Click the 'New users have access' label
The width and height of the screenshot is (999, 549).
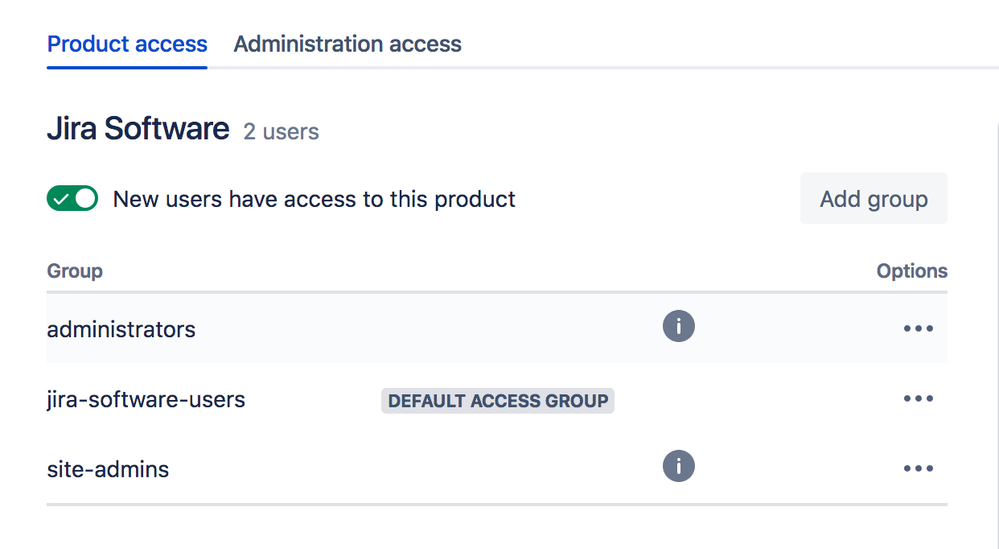click(314, 199)
